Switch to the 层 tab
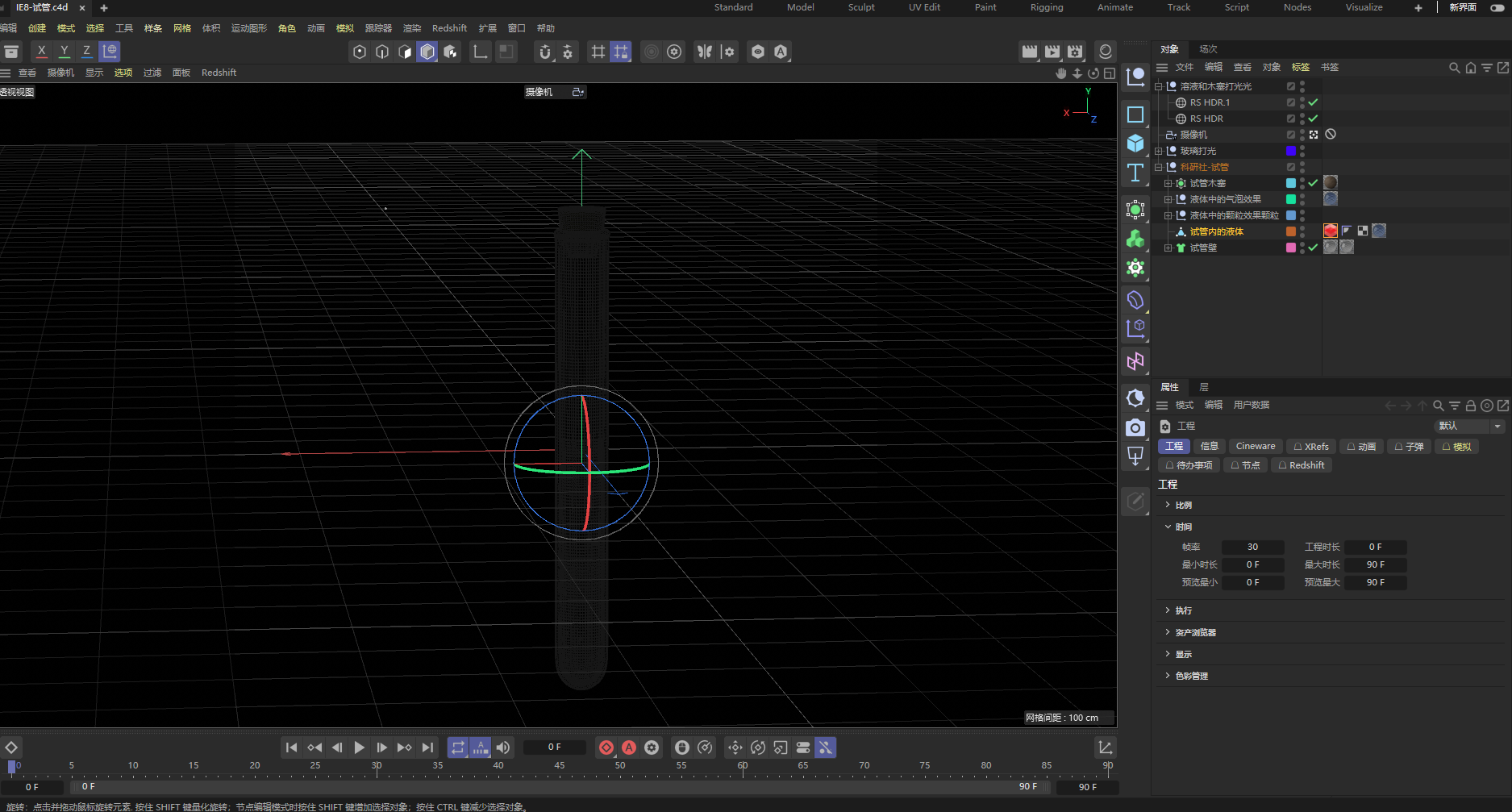The image size is (1512, 812). (x=1204, y=387)
